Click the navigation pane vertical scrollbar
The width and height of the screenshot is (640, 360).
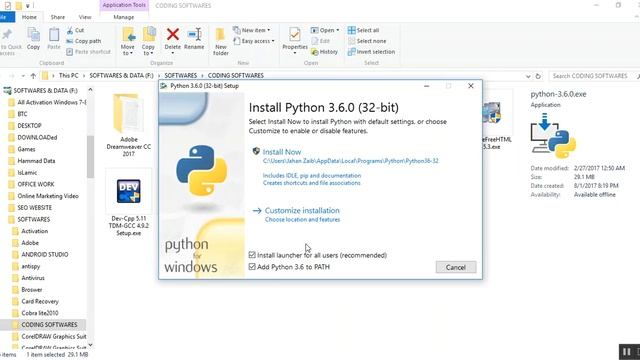(x=90, y=157)
